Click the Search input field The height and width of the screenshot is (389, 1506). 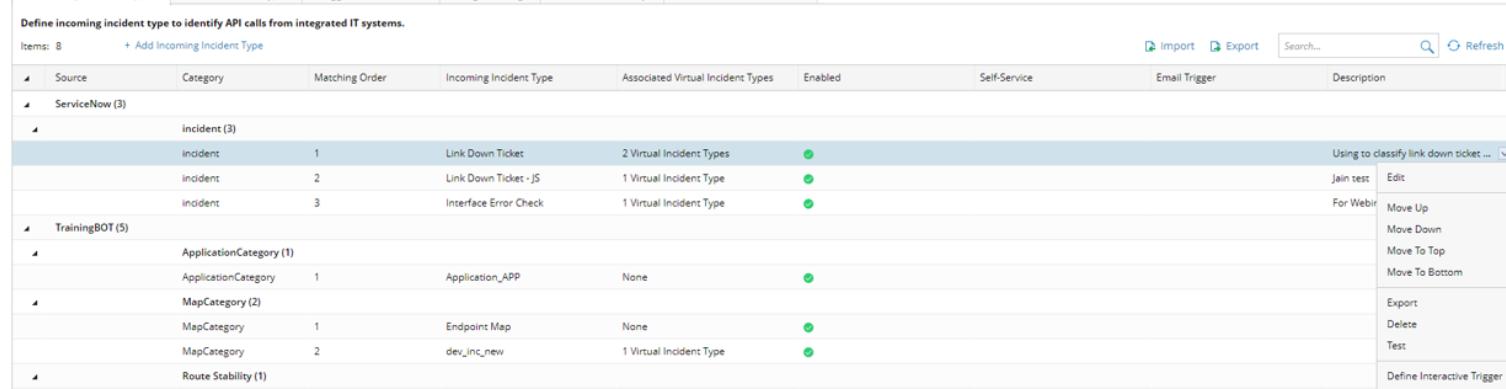1348,46
